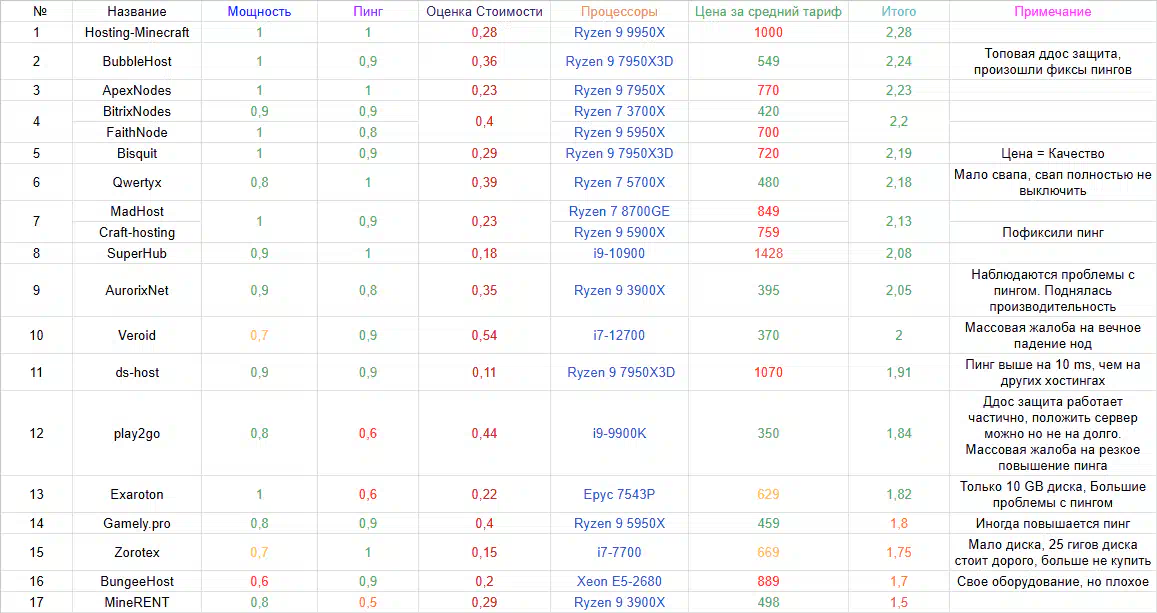Click the AurorixNet cell
The image size is (1157, 613).
[137, 290]
